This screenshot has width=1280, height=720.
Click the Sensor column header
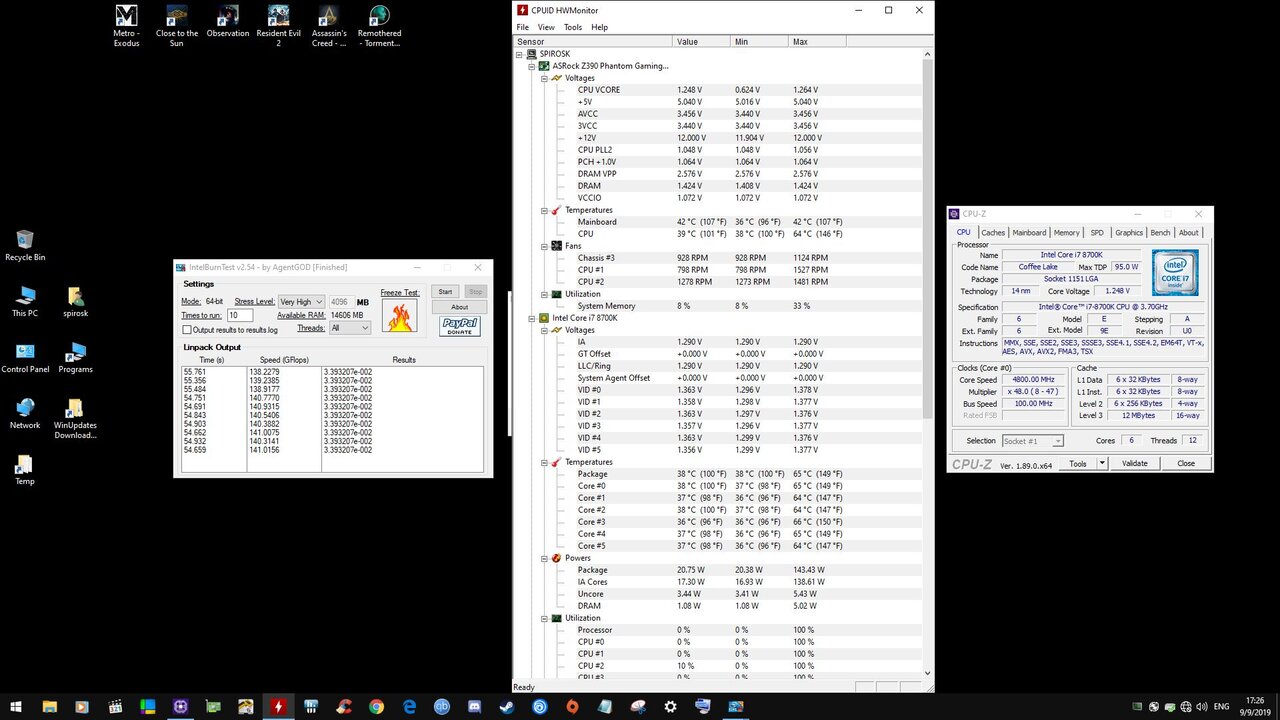point(594,42)
